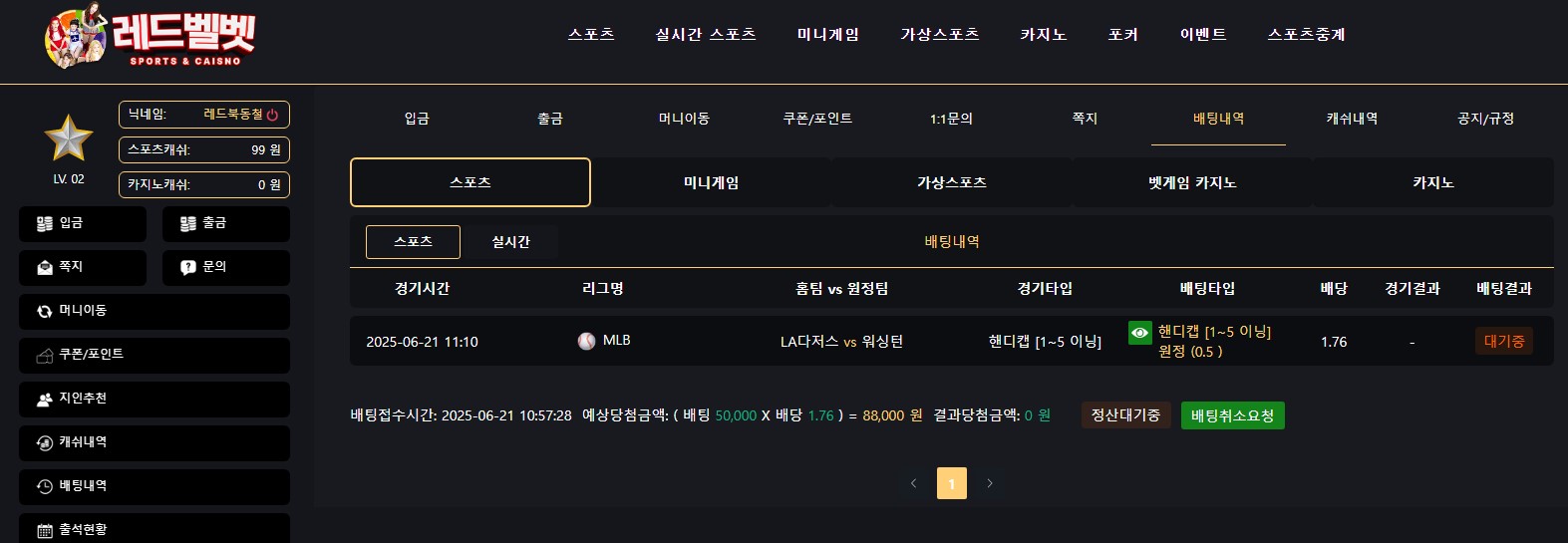Click the green eye icon in bet row
The image size is (1568, 543).
click(x=1139, y=333)
